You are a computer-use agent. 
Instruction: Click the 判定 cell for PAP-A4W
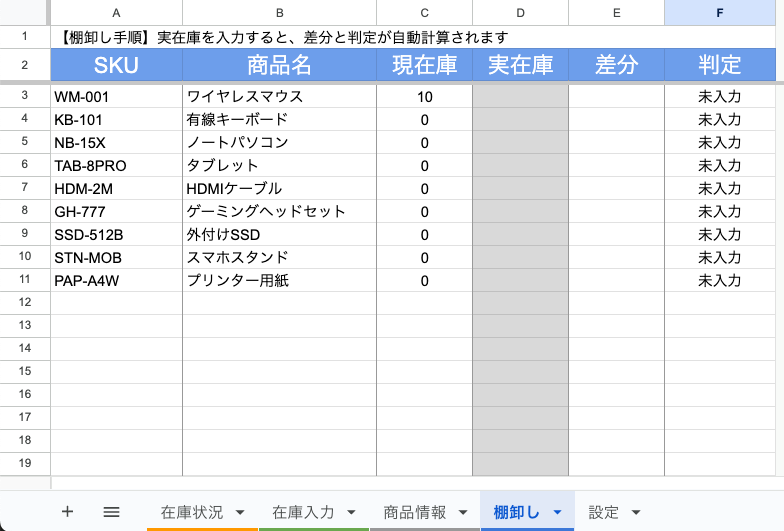pyautogui.click(x=719, y=281)
